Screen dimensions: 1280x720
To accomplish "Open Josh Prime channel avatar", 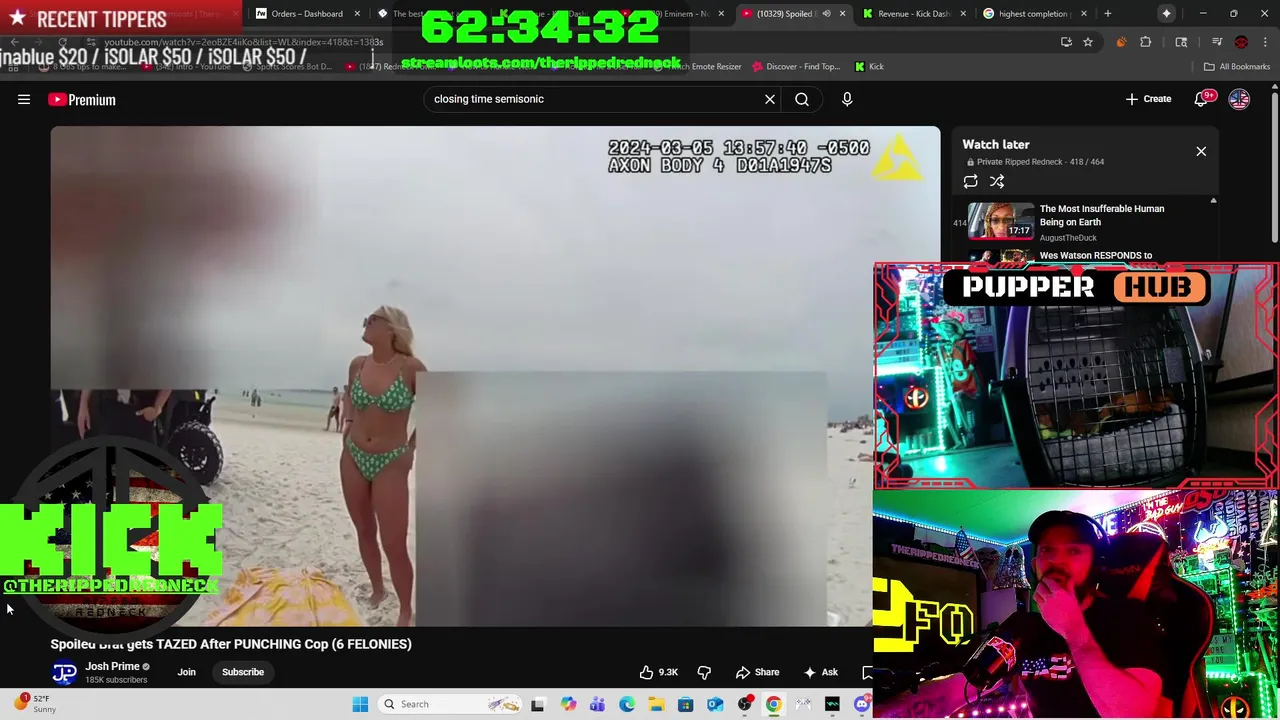I will tap(64, 672).
